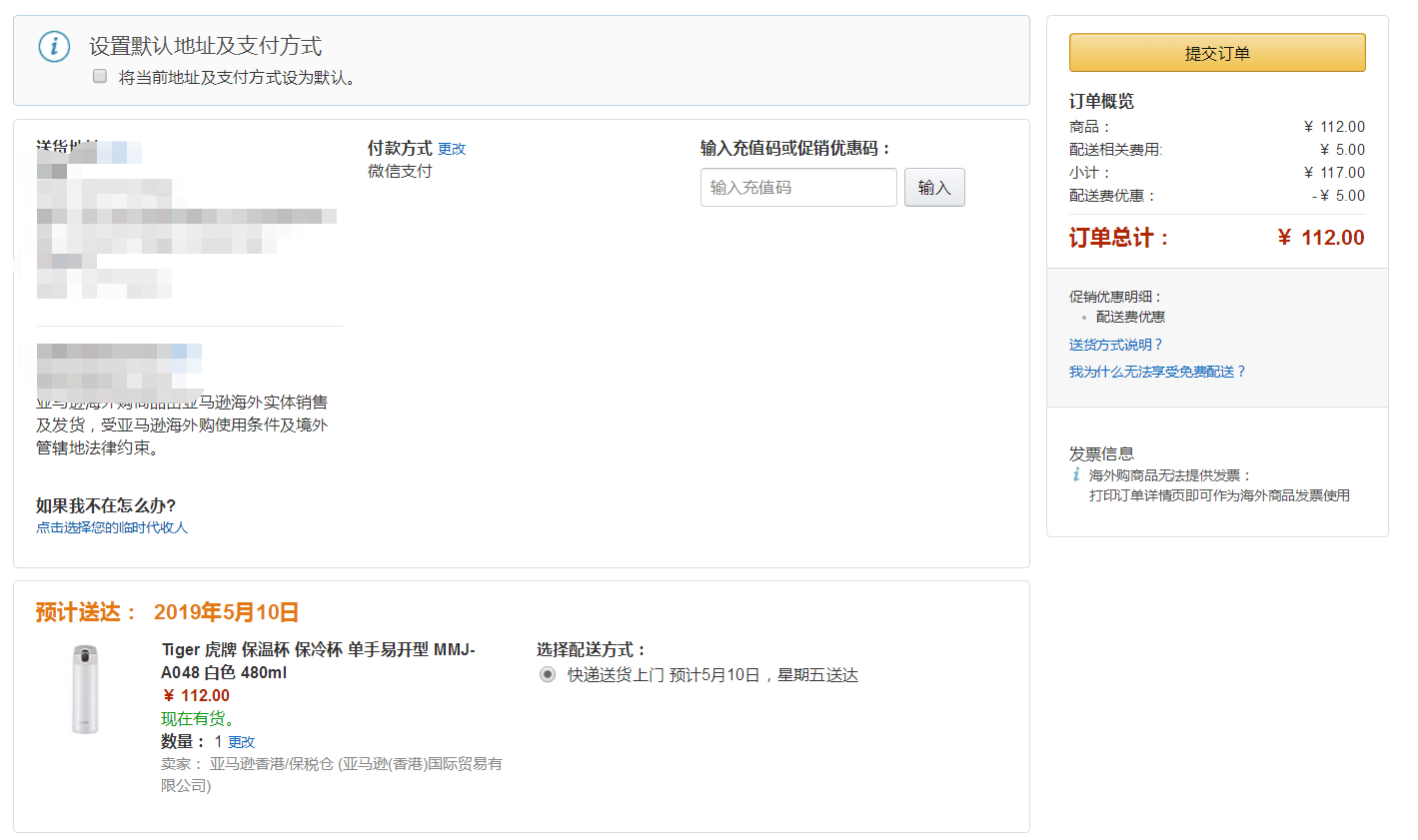1418x840 pixels.
Task: Check 将当前地址及支付方式设为默认 checkbox
Action: [100, 76]
